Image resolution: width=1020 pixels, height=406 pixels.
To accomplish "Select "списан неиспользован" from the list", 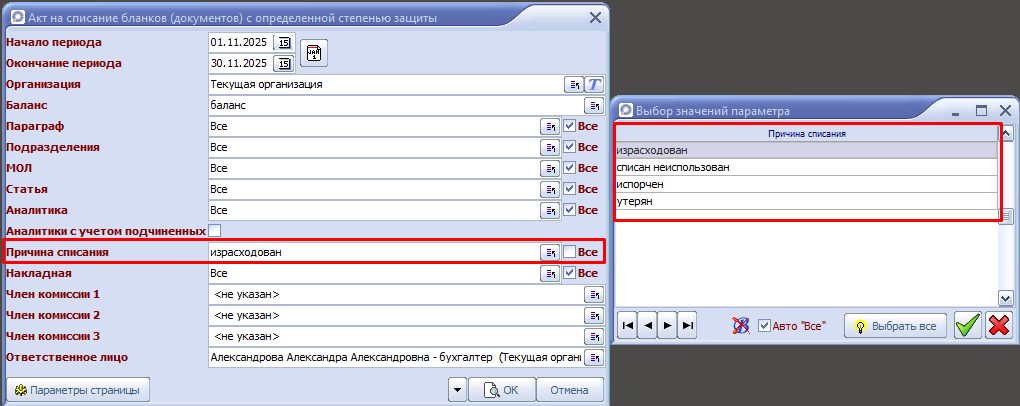I will [673, 168].
